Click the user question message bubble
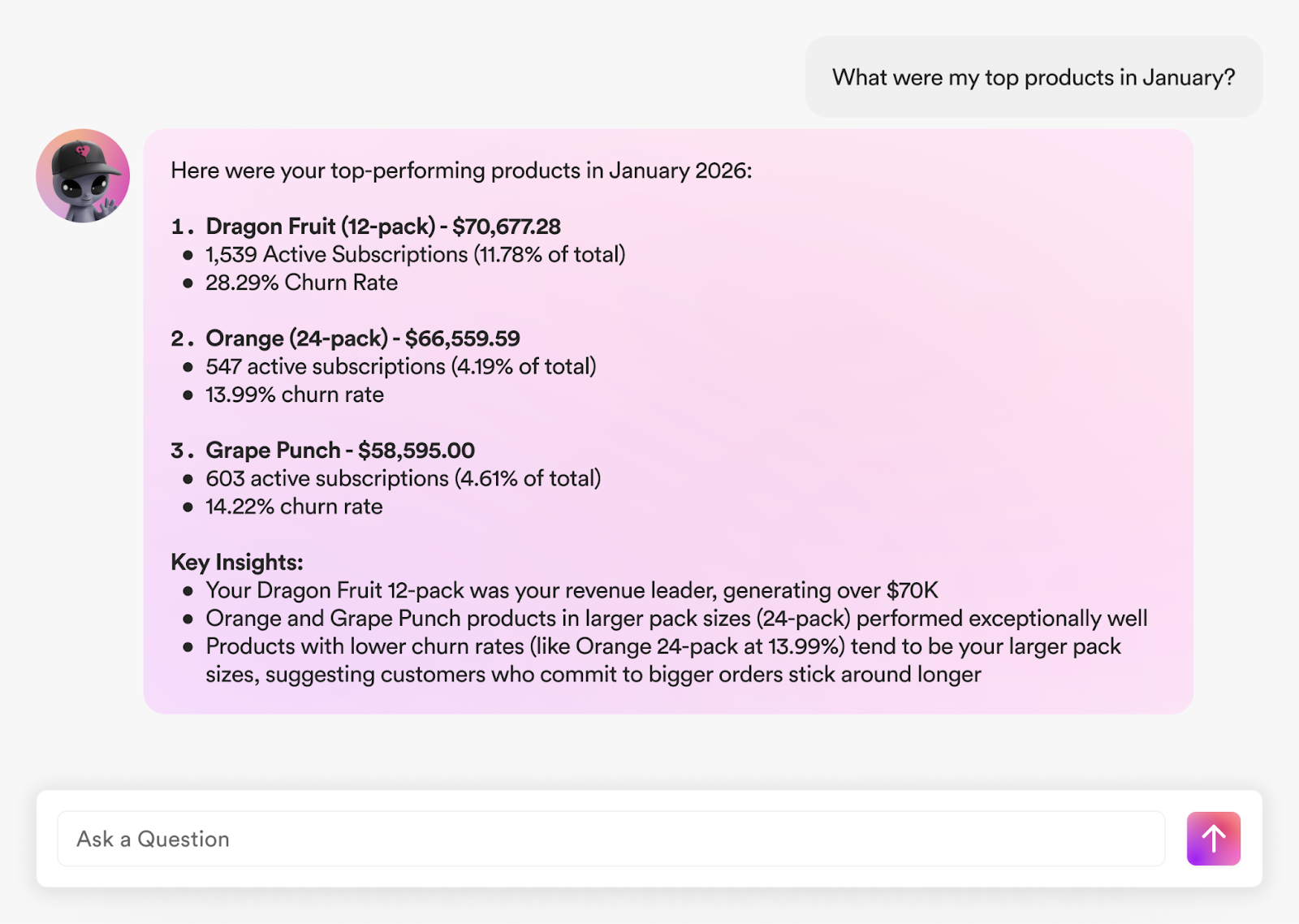1299x924 pixels. click(x=1033, y=77)
